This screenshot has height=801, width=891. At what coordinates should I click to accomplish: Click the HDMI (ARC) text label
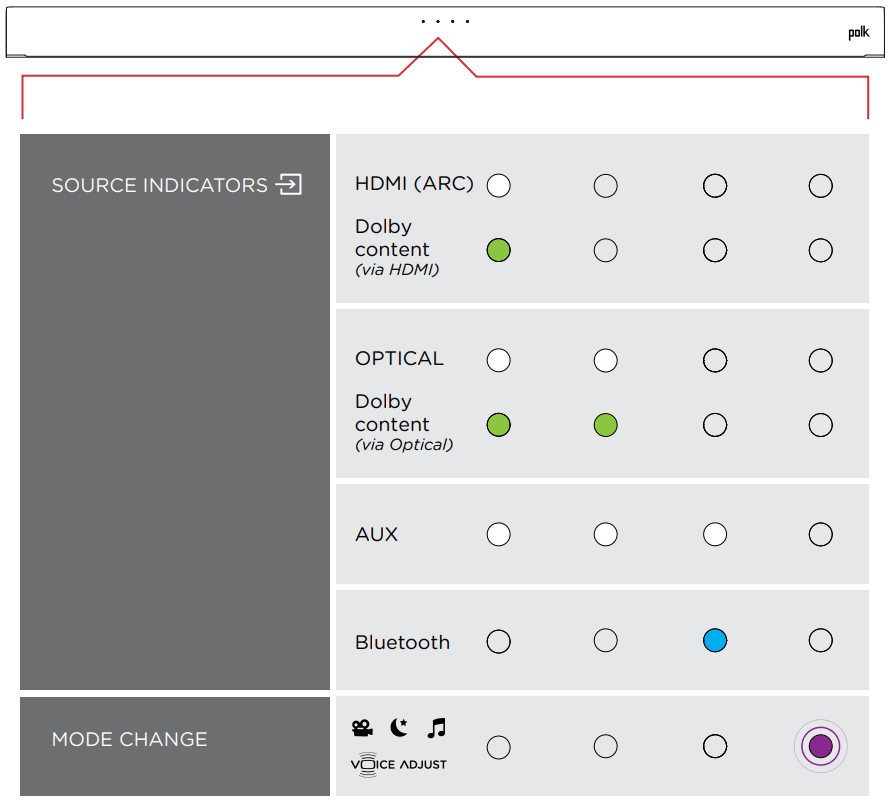[x=414, y=185]
